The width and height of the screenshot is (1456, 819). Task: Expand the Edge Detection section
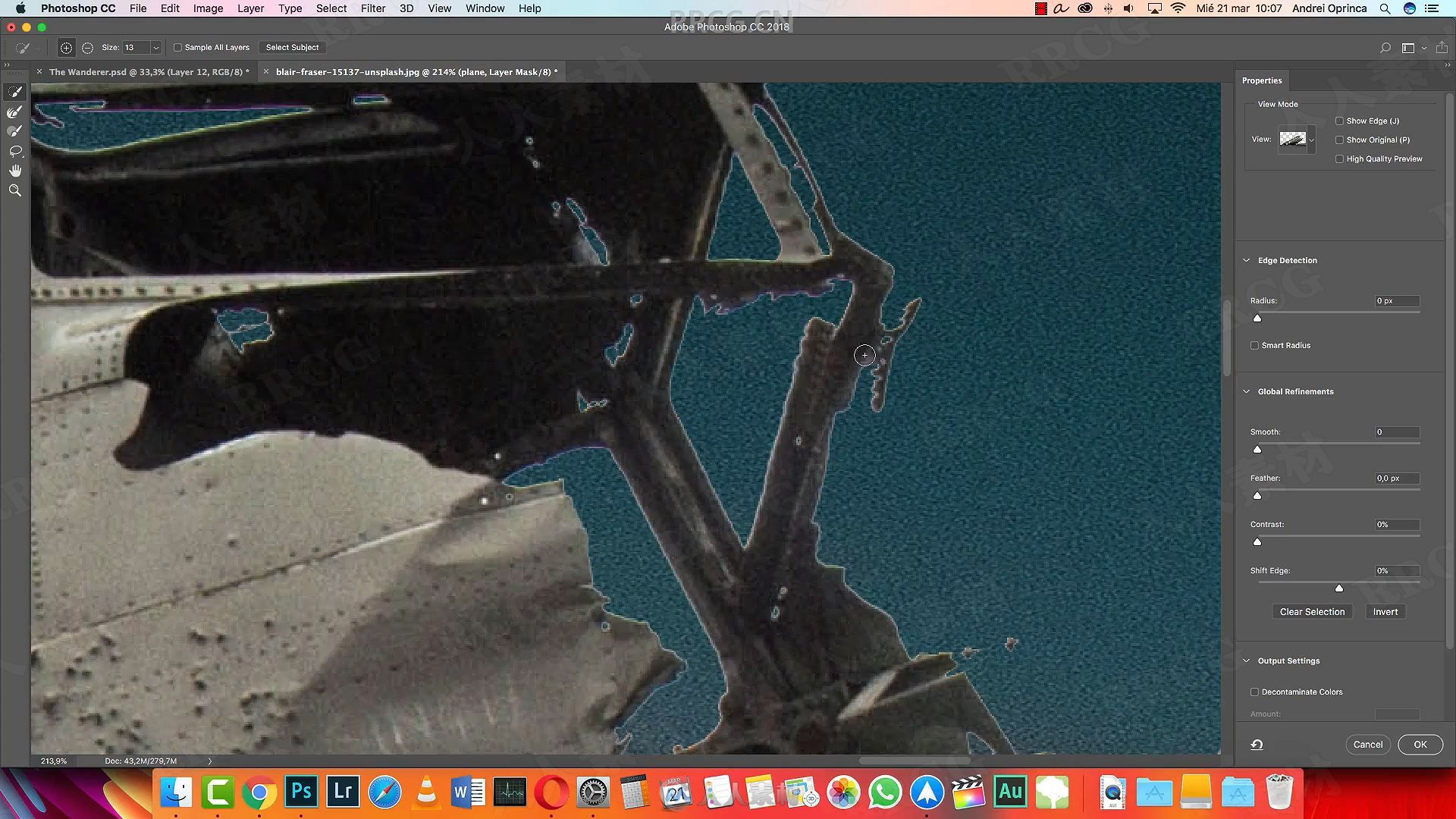1247,260
